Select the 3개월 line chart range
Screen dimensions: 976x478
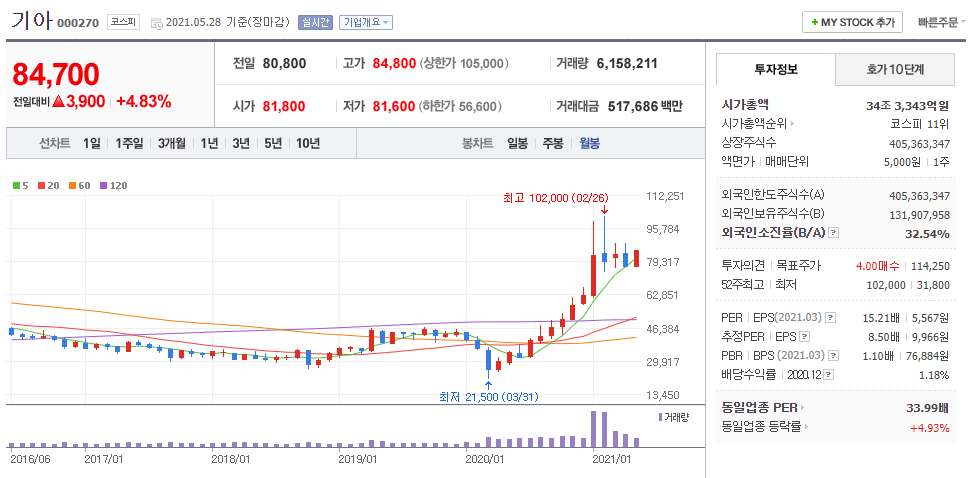(172, 144)
